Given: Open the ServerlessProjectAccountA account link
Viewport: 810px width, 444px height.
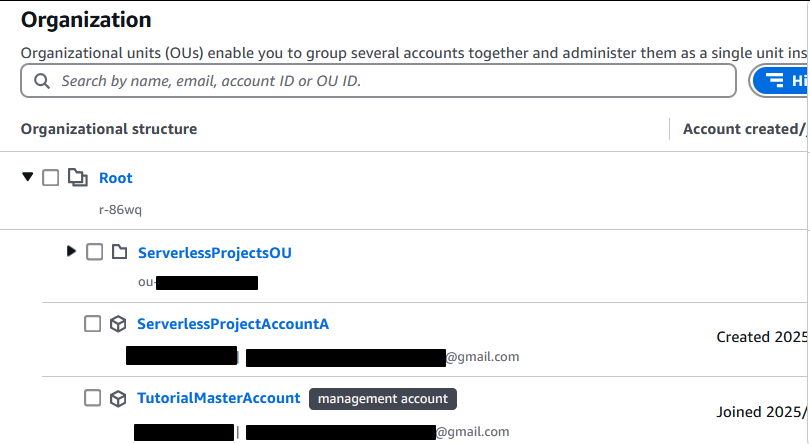Looking at the screenshot, I should (x=232, y=324).
